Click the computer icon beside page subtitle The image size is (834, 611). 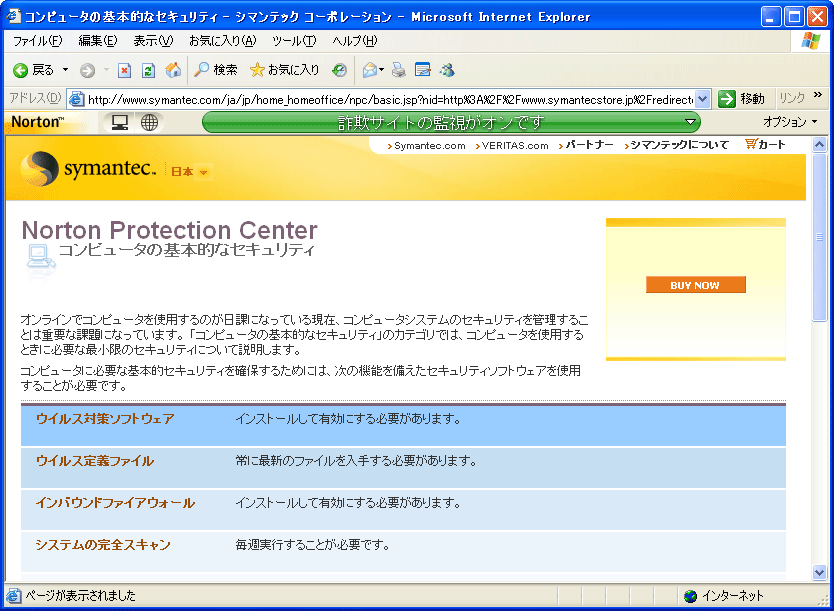(x=40, y=258)
